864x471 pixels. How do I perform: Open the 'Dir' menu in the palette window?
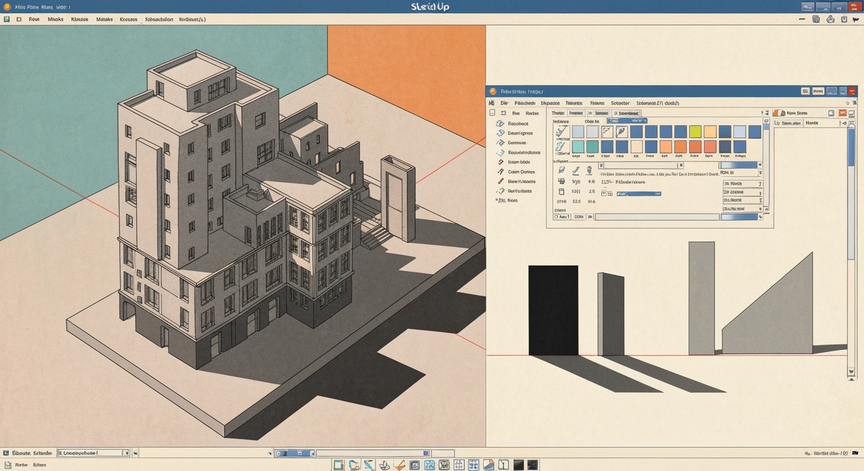click(504, 103)
